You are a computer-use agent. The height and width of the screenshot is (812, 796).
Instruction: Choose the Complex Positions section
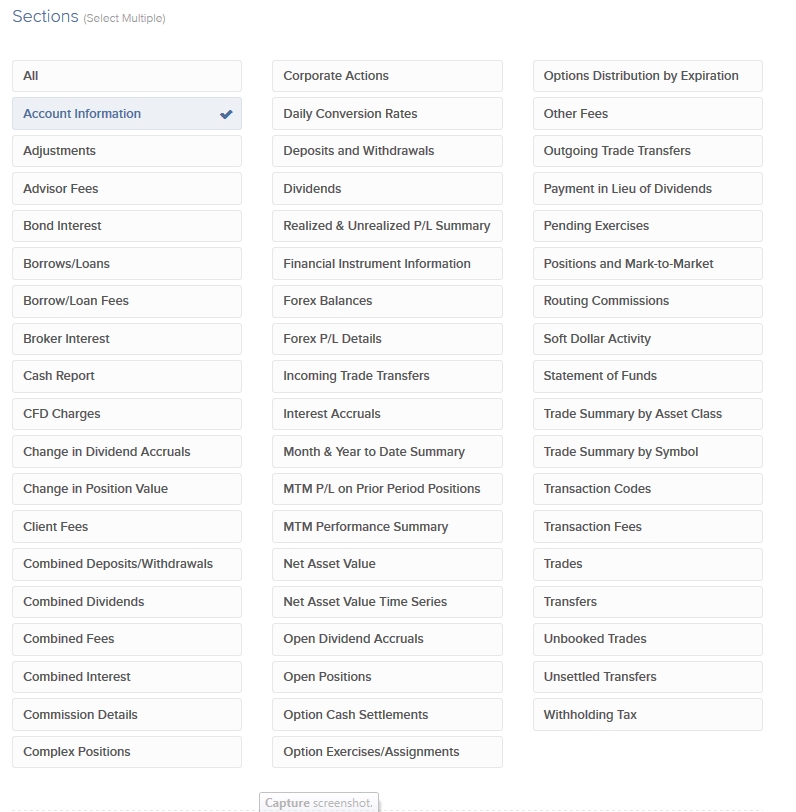coord(126,752)
